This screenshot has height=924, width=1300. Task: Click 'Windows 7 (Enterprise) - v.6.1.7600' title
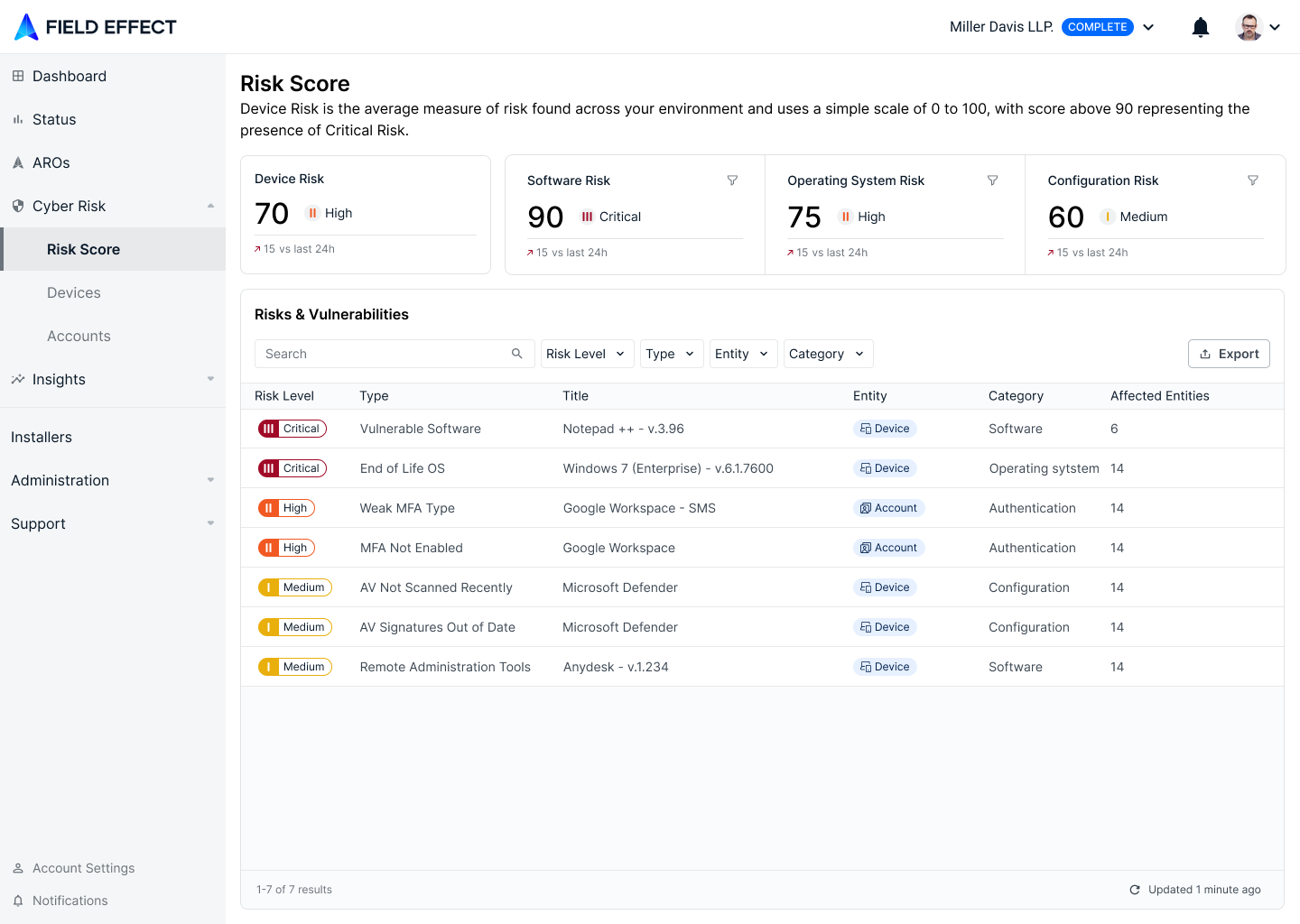(x=668, y=468)
